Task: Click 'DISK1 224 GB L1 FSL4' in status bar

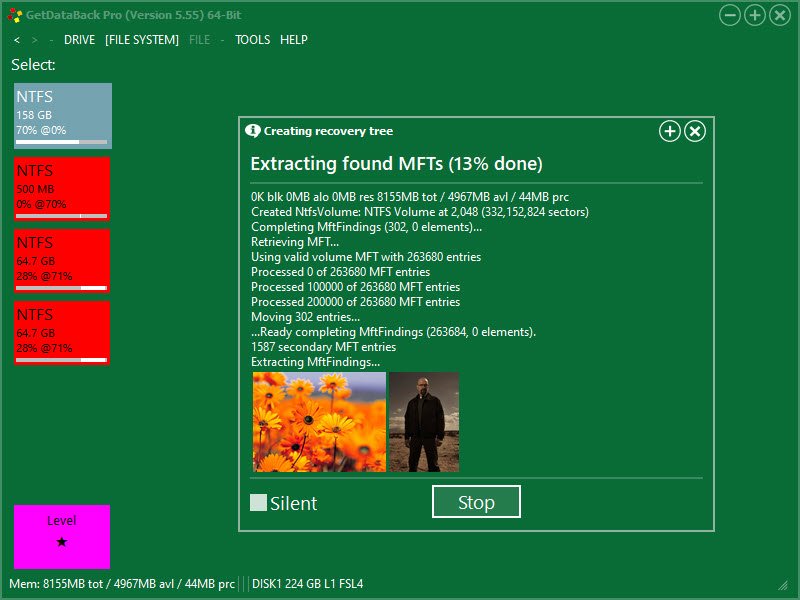Action: (x=308, y=584)
